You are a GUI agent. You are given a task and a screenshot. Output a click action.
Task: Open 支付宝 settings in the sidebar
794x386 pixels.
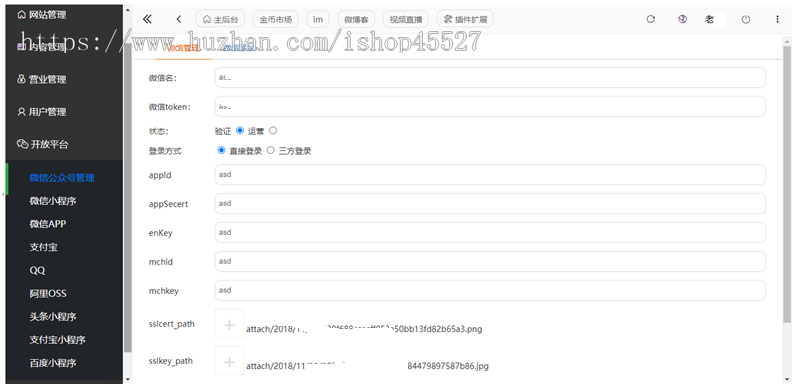44,247
